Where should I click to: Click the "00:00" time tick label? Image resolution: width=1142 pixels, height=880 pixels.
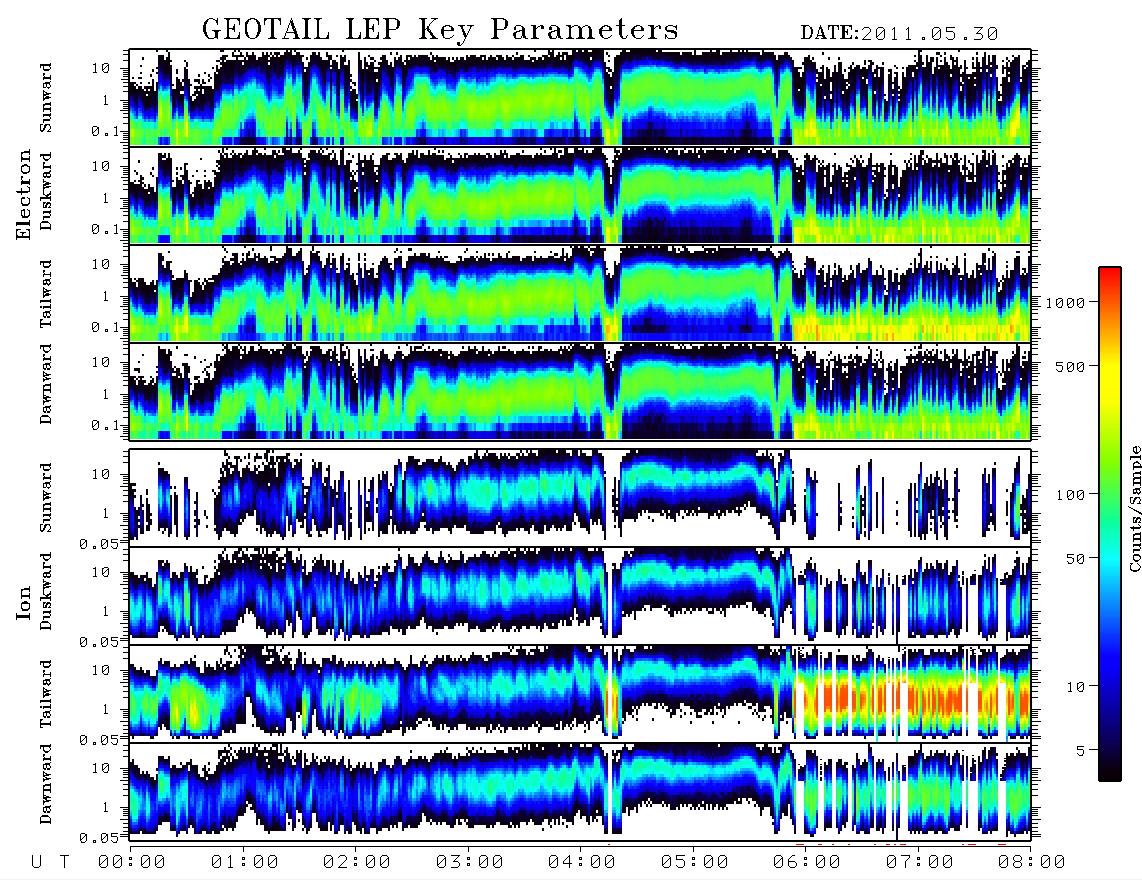click(132, 862)
